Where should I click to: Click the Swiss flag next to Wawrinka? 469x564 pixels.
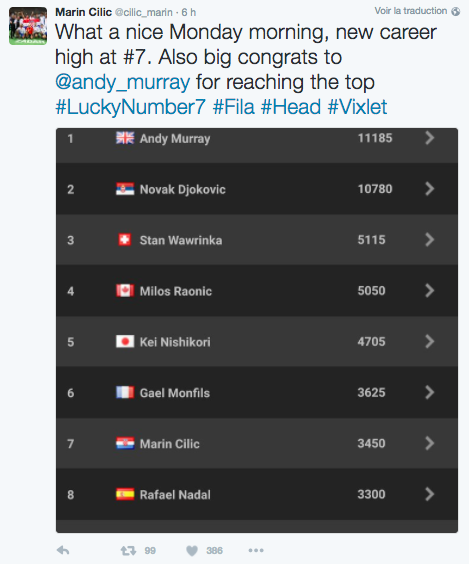125,240
